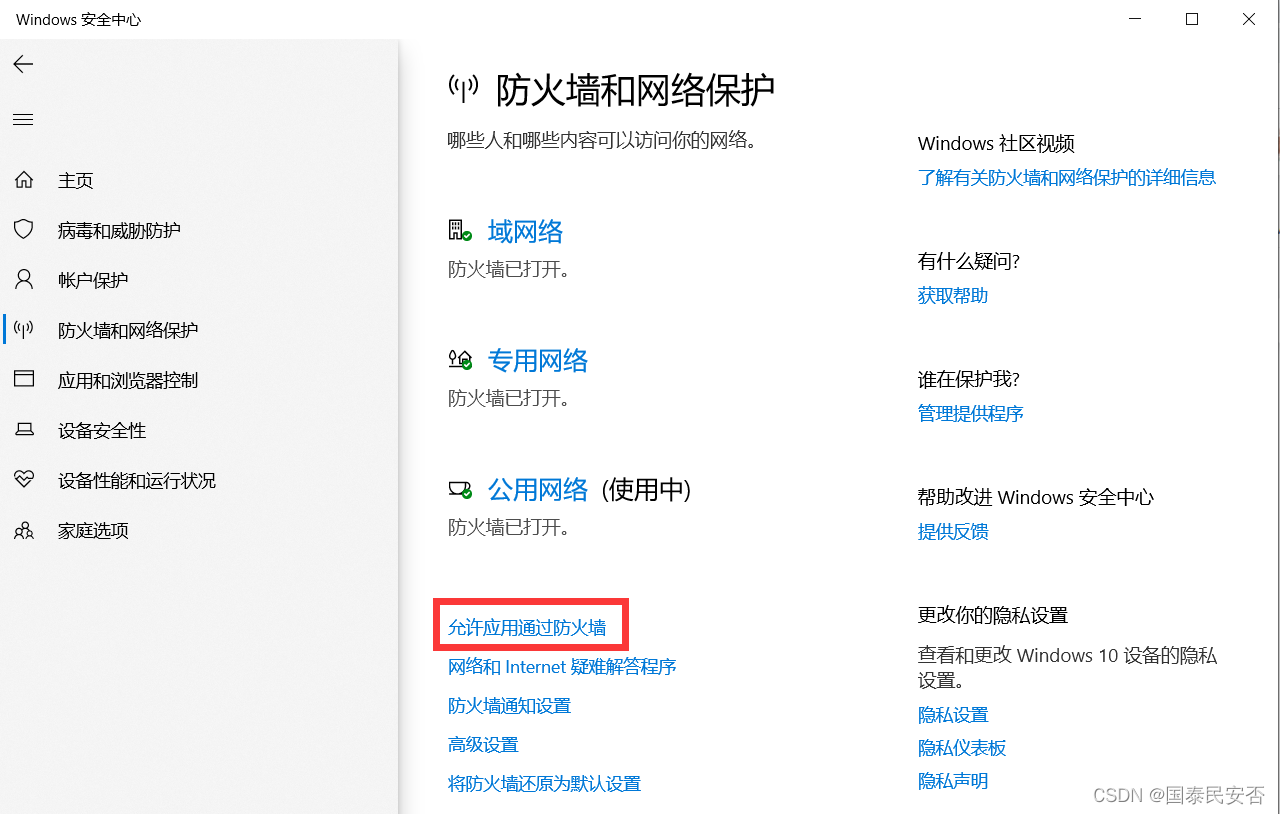The image size is (1280, 814).
Task: Close the Windows 安全中心 window
Action: pos(1250,19)
